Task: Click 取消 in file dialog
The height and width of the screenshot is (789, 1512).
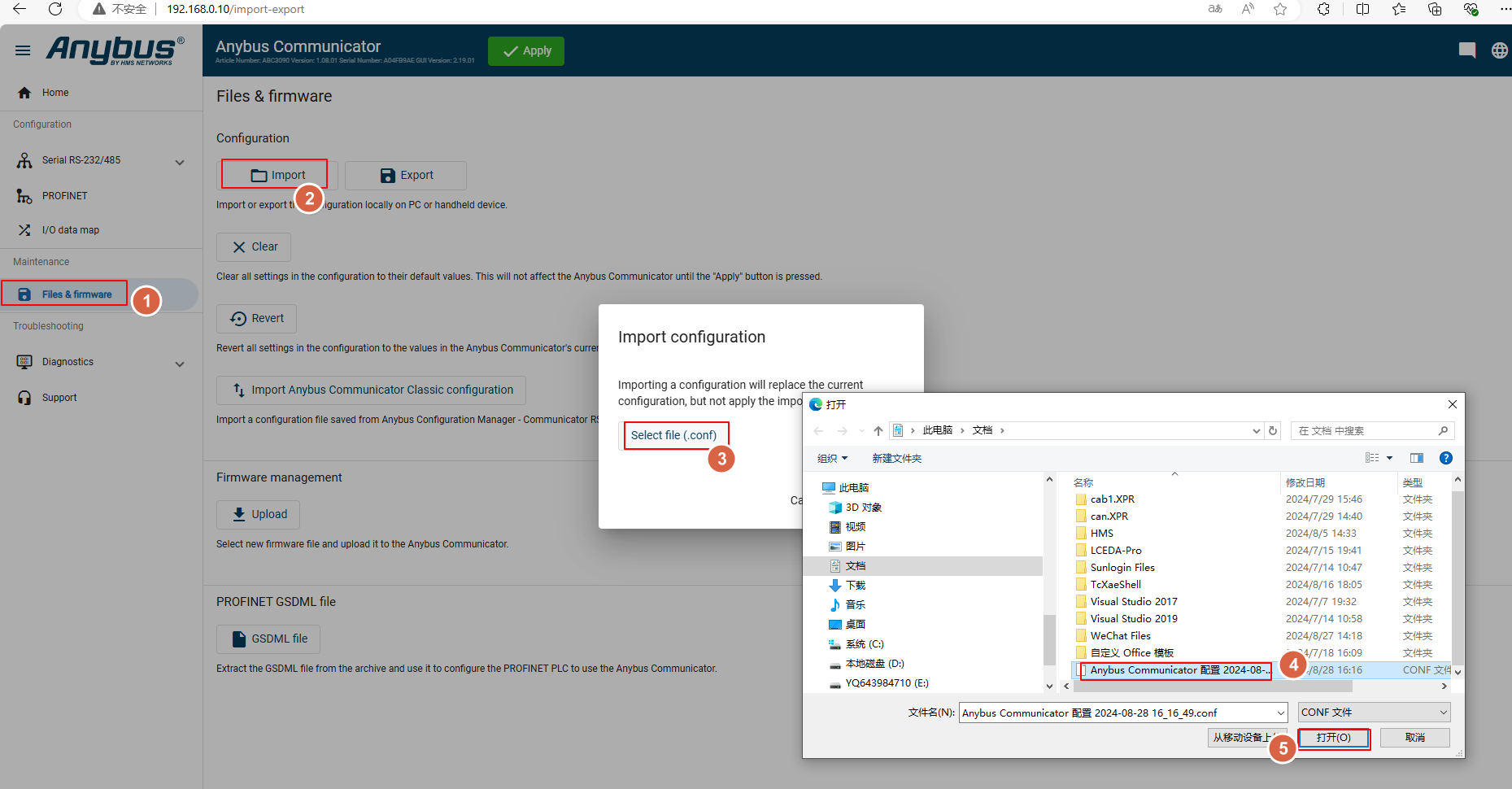Action: click(1415, 738)
